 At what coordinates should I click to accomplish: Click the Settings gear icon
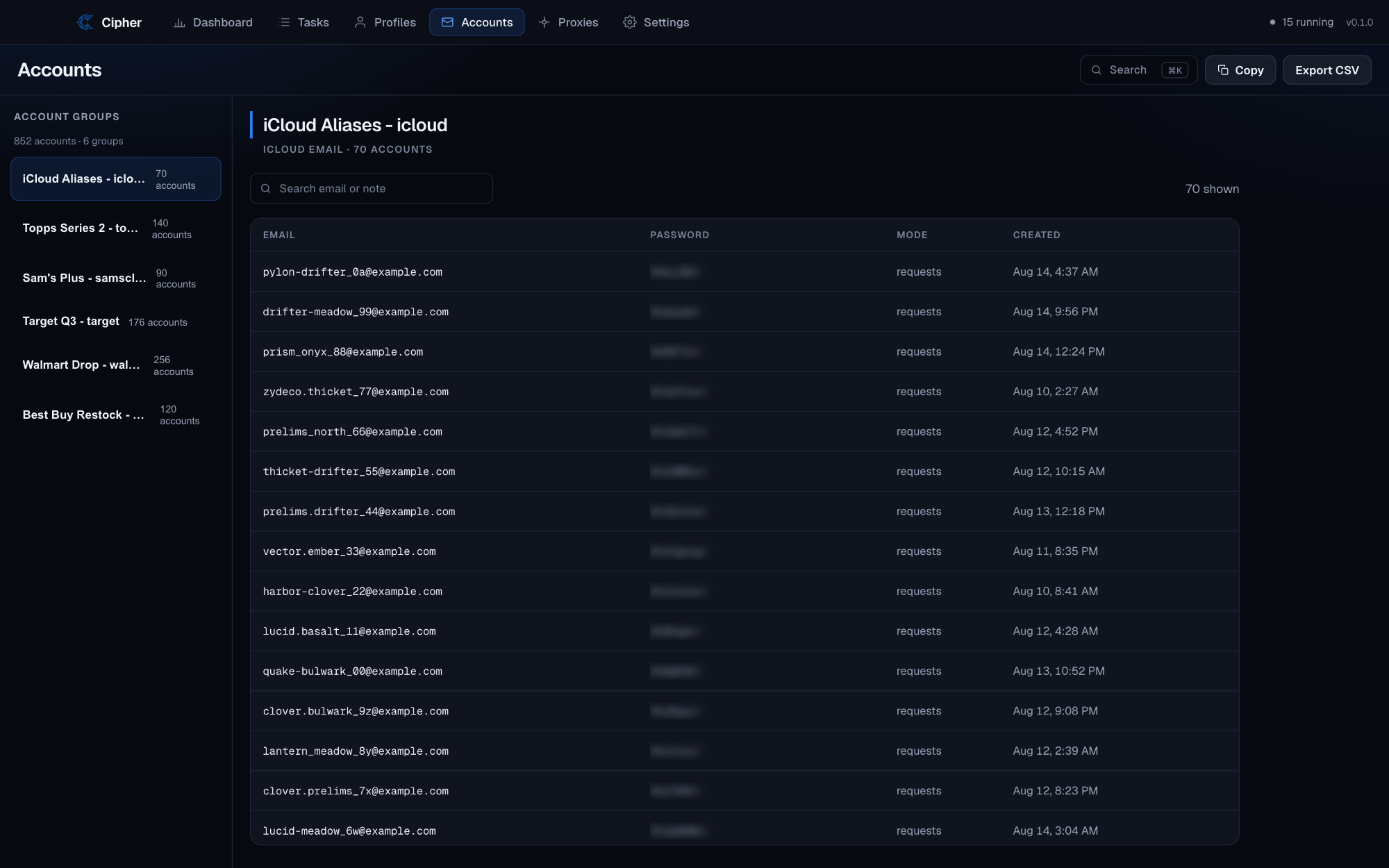630,22
